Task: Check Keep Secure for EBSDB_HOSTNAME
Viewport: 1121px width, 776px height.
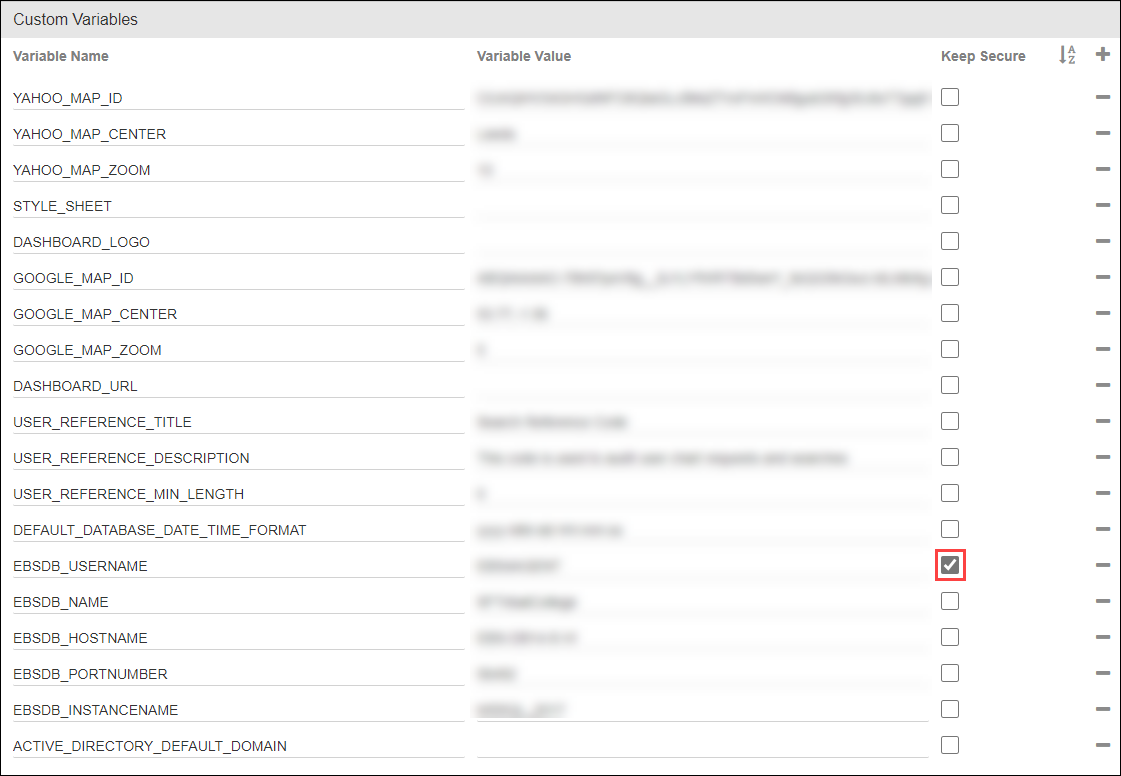Action: tap(950, 637)
